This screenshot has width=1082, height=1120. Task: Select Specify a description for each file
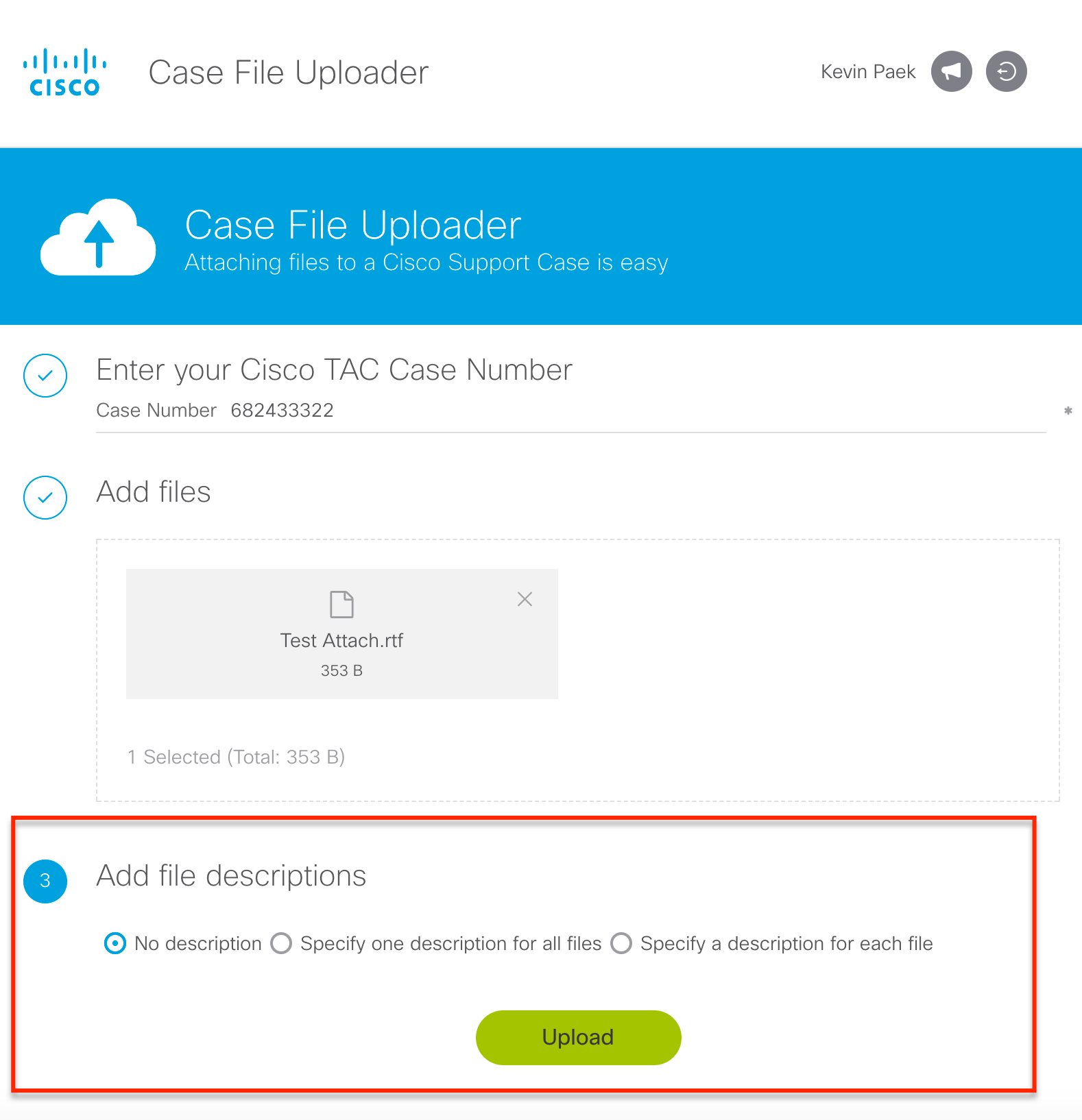[621, 943]
